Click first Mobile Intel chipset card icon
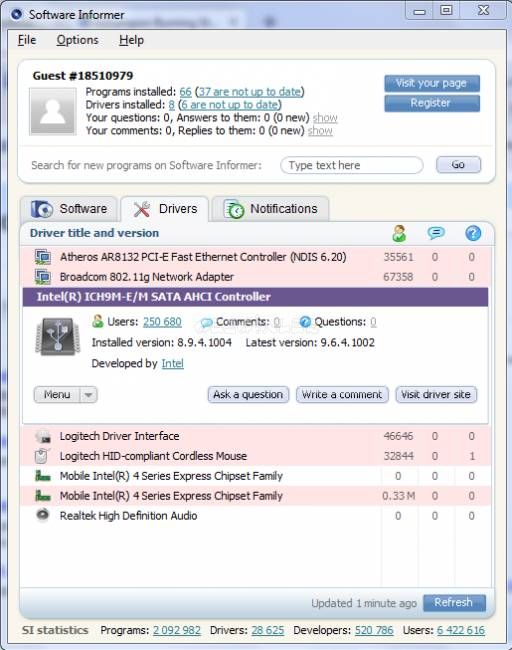 (43, 476)
